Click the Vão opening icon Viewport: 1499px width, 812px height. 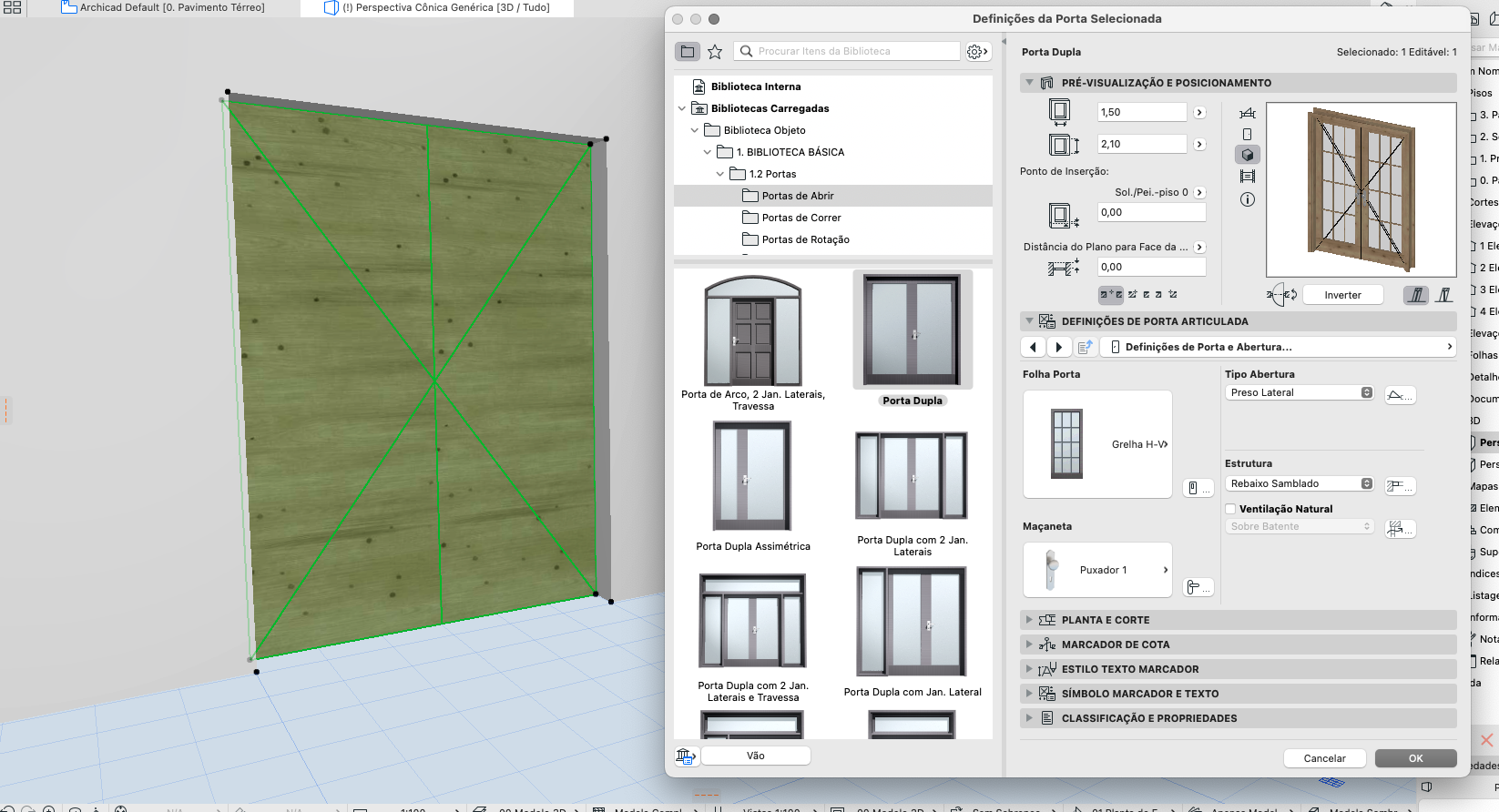[686, 756]
